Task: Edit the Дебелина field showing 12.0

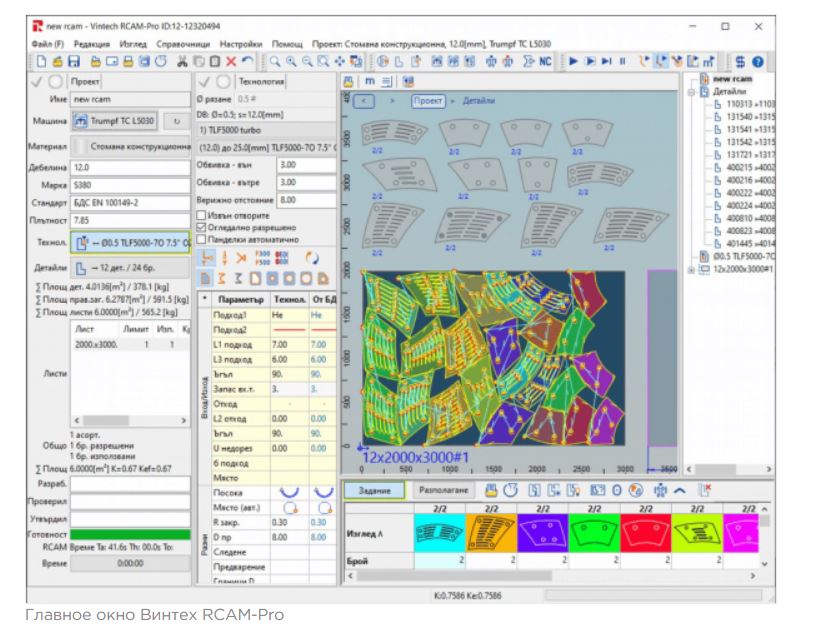Action: pyautogui.click(x=130, y=167)
